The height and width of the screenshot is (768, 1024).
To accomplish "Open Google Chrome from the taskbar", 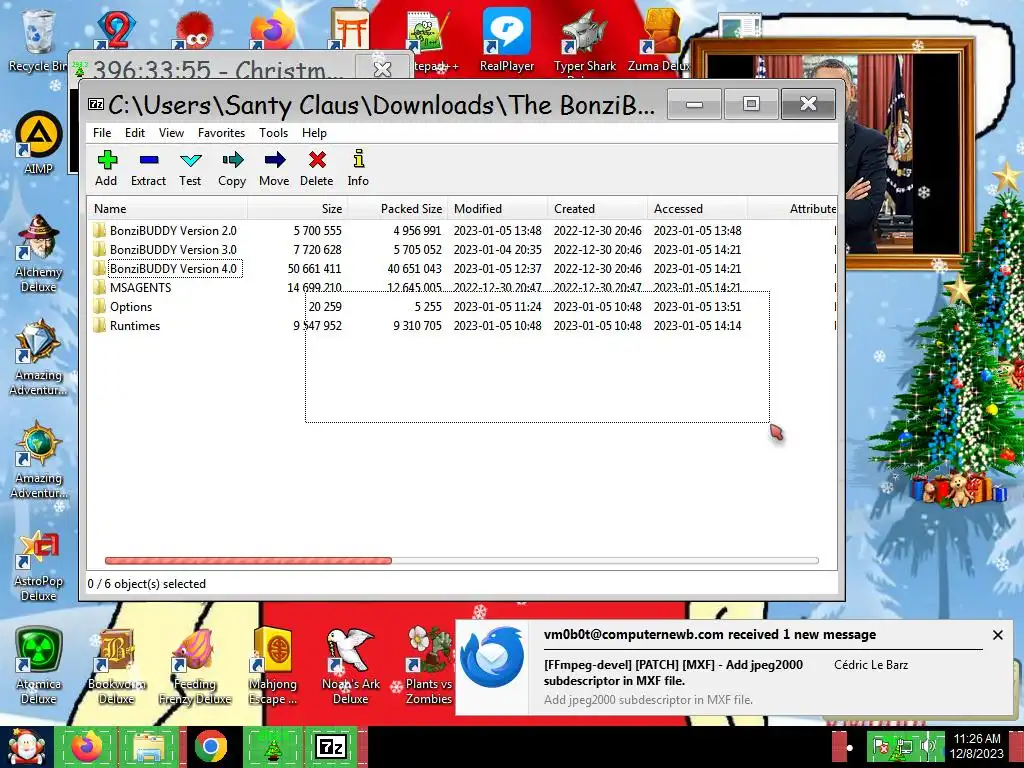I will tap(210, 747).
